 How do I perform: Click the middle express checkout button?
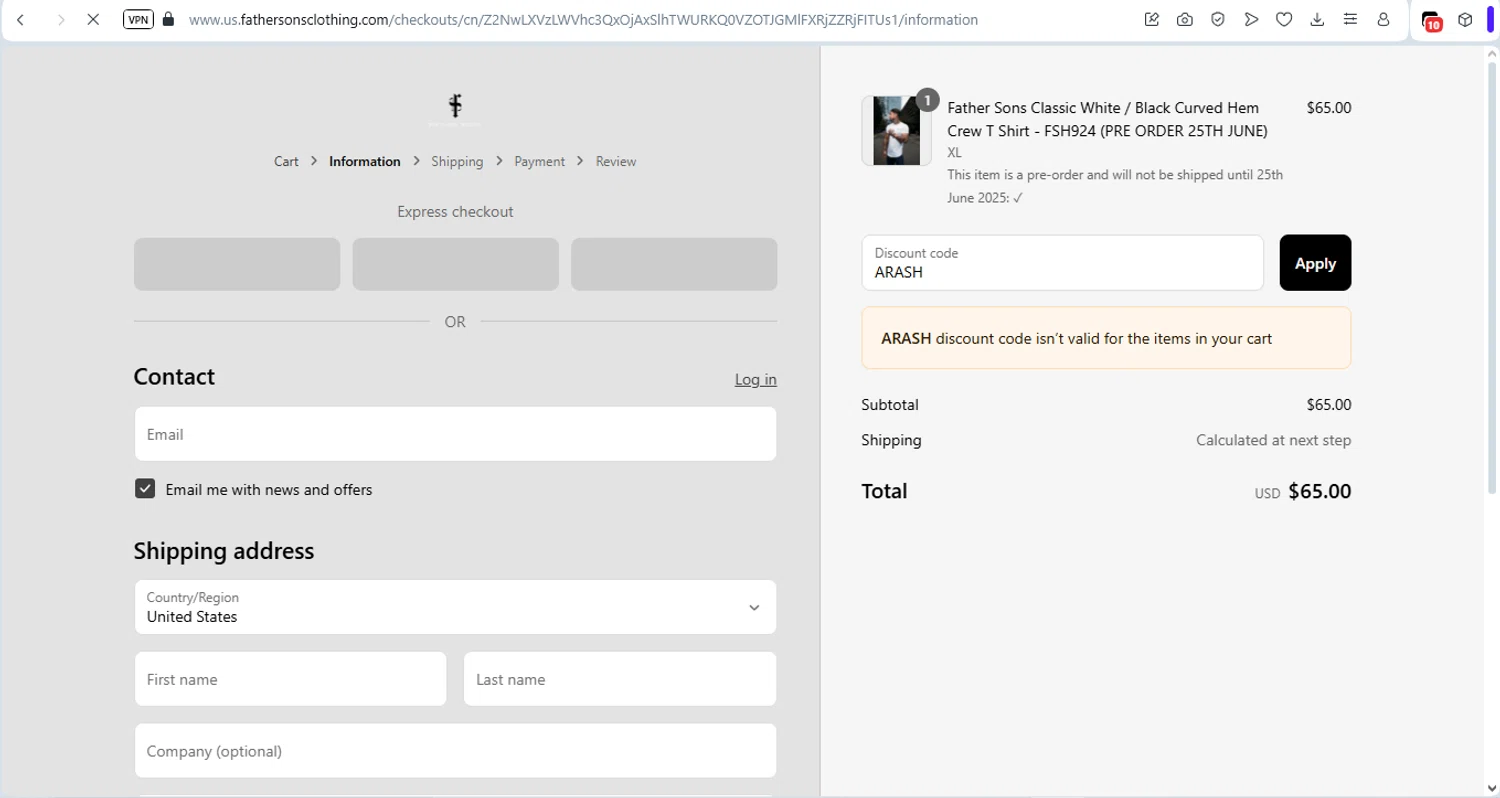(455, 264)
